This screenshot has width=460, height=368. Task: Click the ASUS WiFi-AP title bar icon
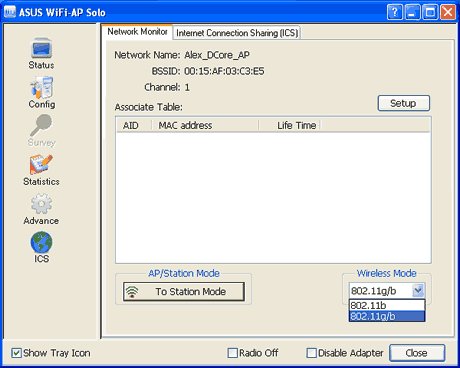point(10,12)
